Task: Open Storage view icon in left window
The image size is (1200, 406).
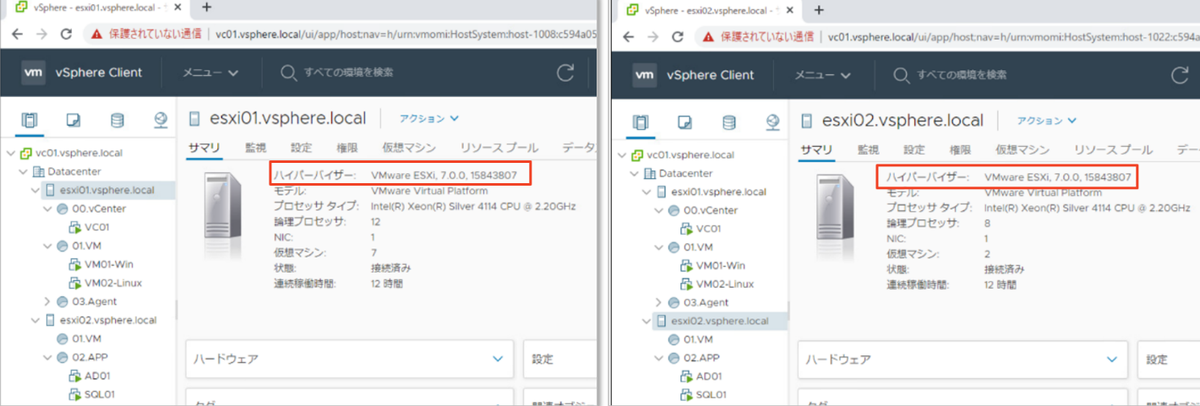Action: coord(117,121)
